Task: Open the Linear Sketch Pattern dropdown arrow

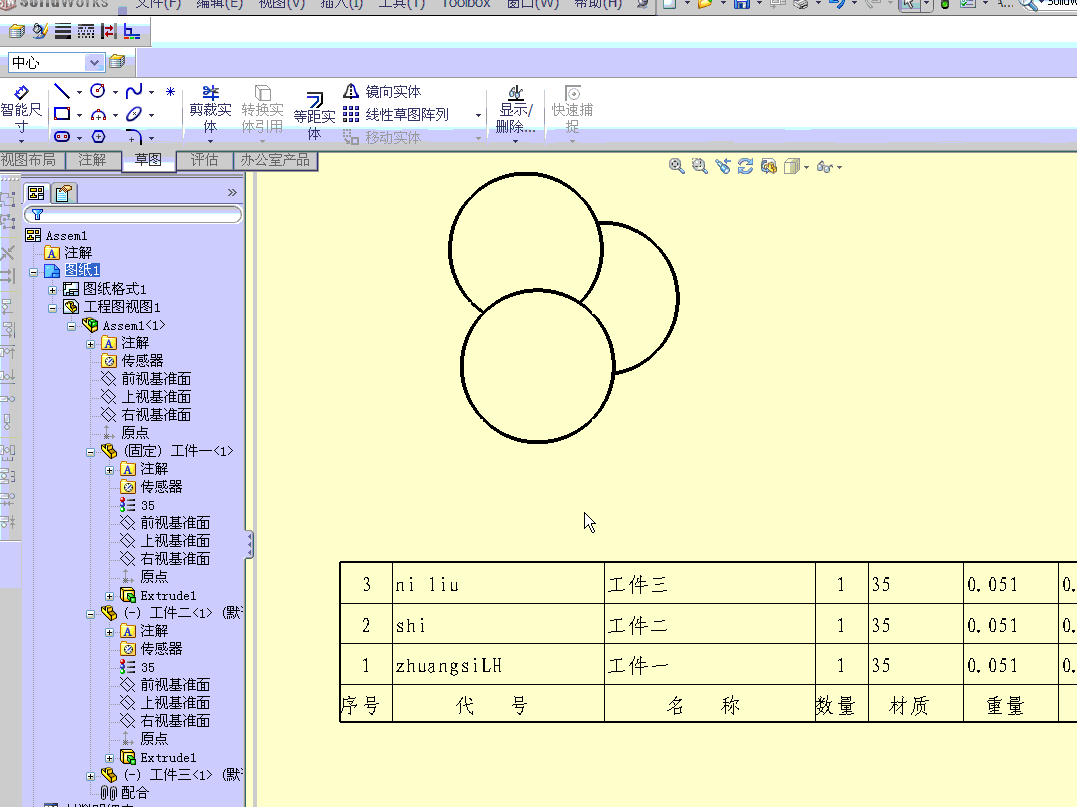Action: point(479,115)
